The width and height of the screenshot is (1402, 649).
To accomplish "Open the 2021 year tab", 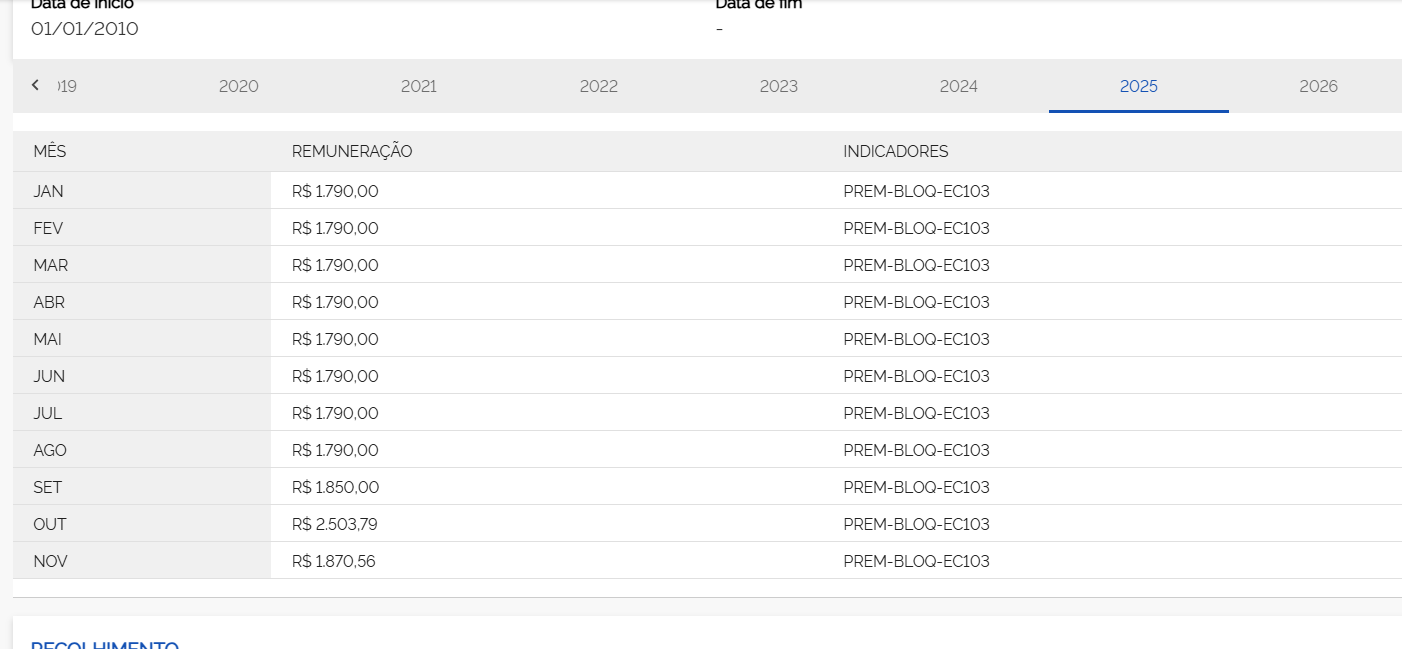I will pos(418,86).
